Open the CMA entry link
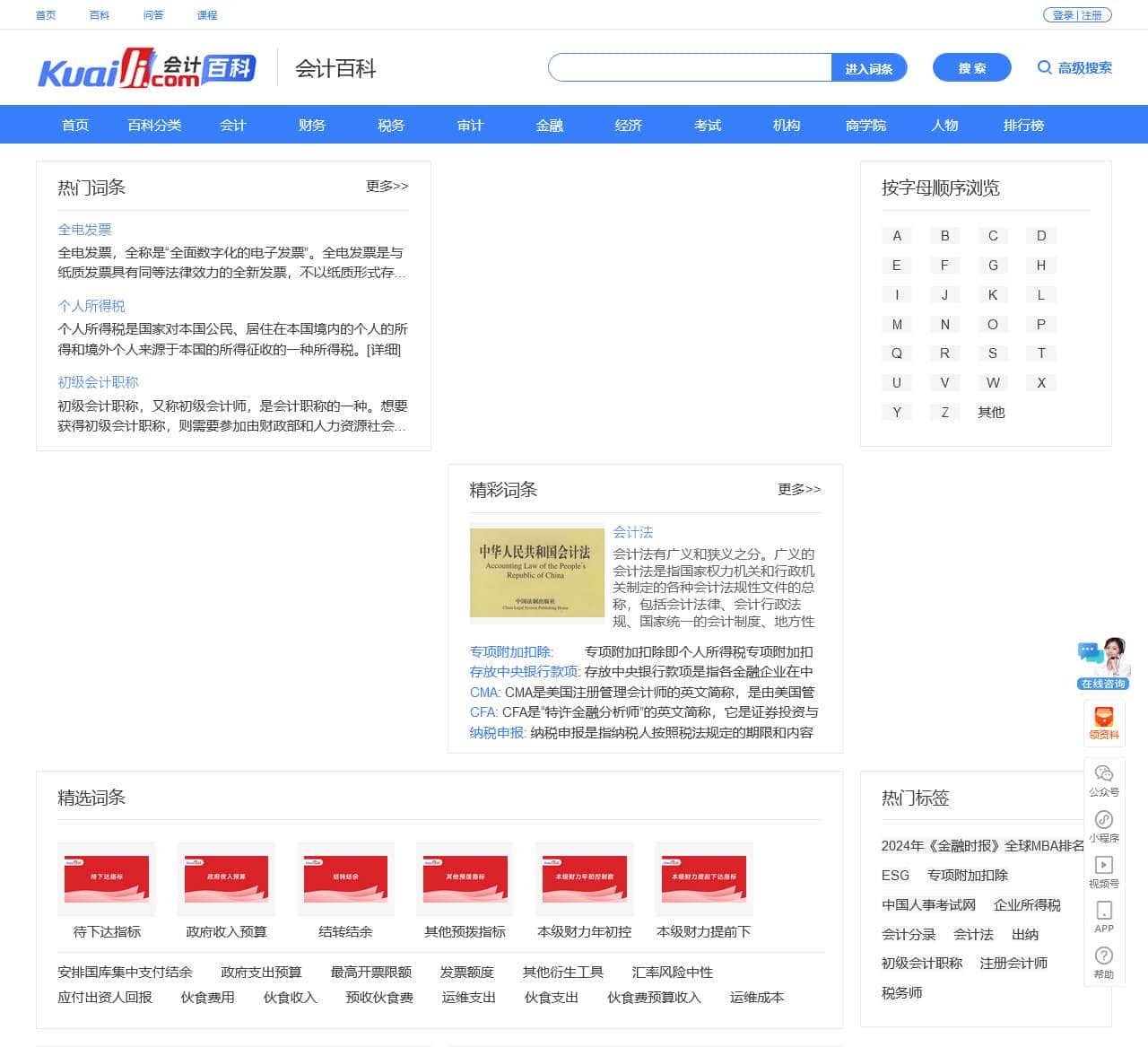This screenshot has width=1148, height=1047. coord(485,692)
